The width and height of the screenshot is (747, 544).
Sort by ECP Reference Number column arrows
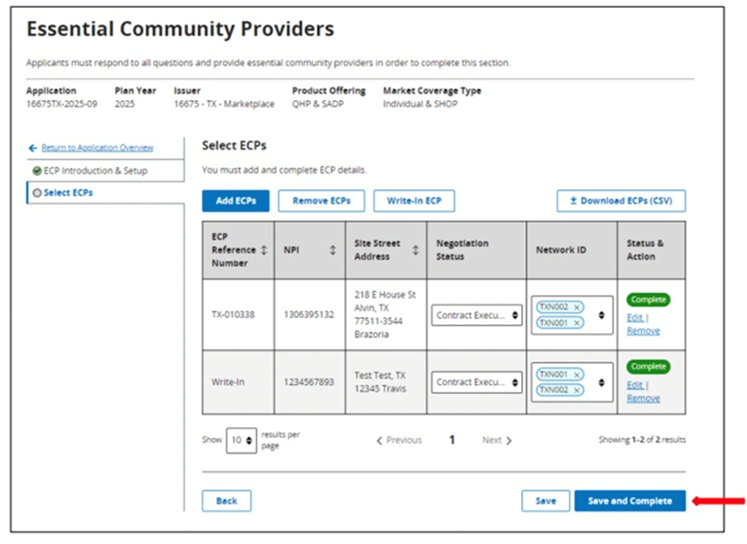[x=263, y=250]
